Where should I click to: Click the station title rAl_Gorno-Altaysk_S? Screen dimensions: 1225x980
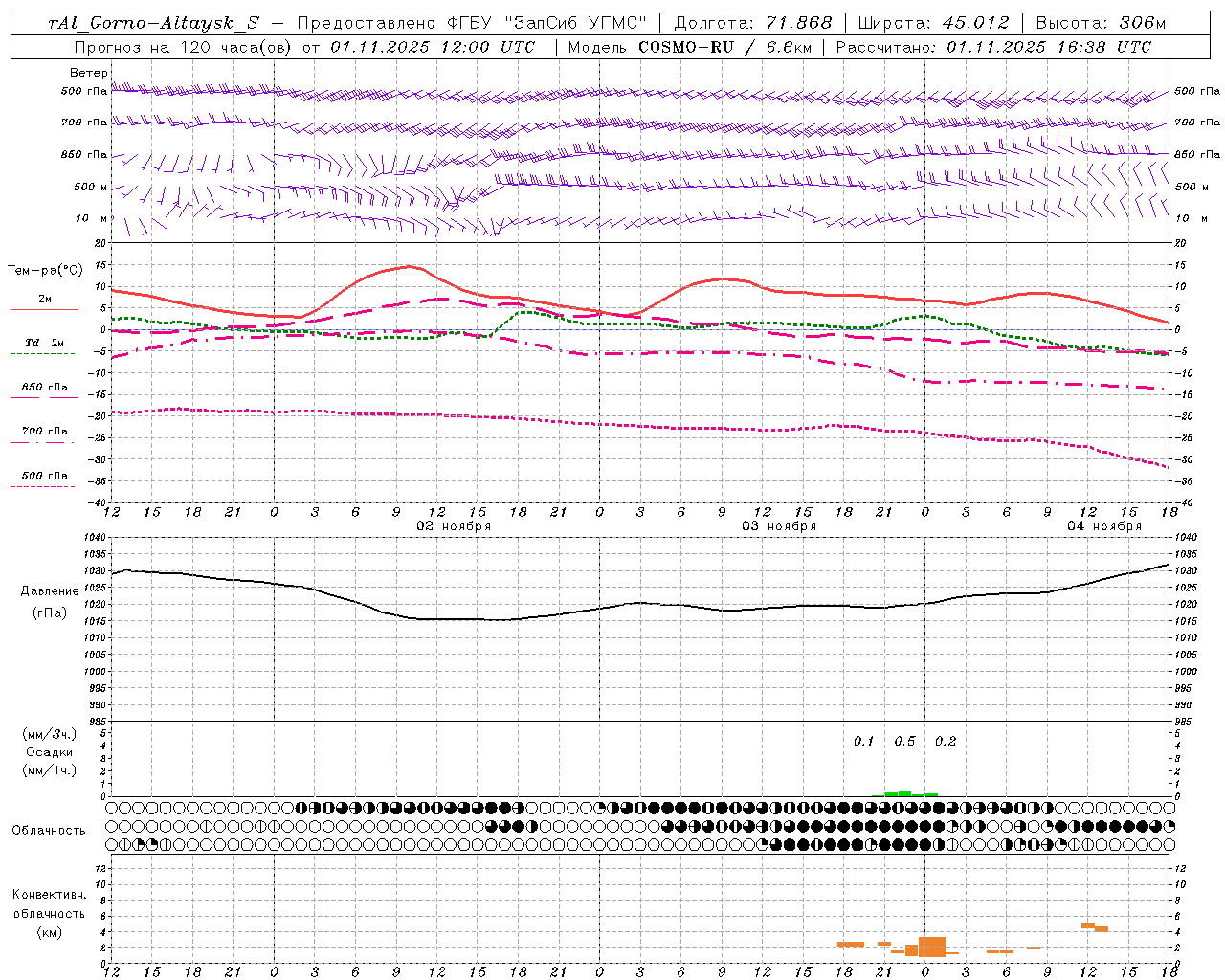tap(154, 23)
